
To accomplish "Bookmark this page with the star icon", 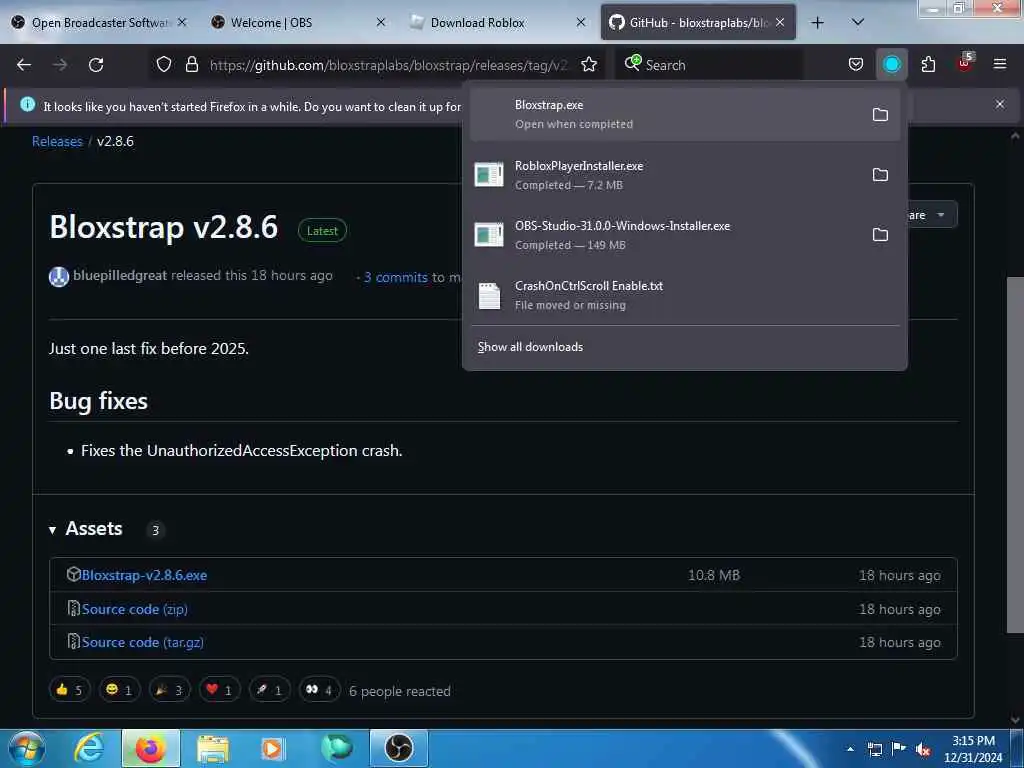I will click(x=589, y=65).
